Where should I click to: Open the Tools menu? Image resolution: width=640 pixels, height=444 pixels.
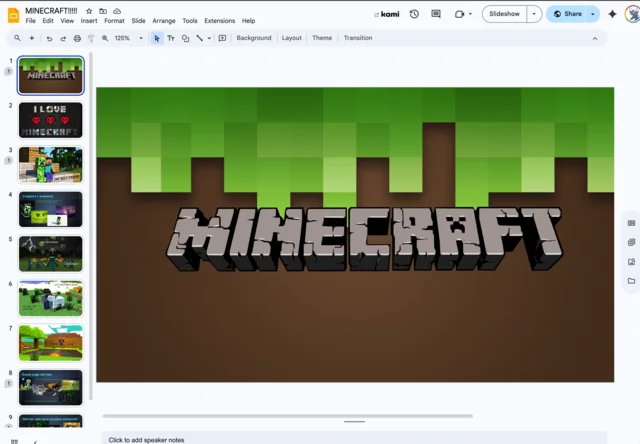(x=190, y=21)
